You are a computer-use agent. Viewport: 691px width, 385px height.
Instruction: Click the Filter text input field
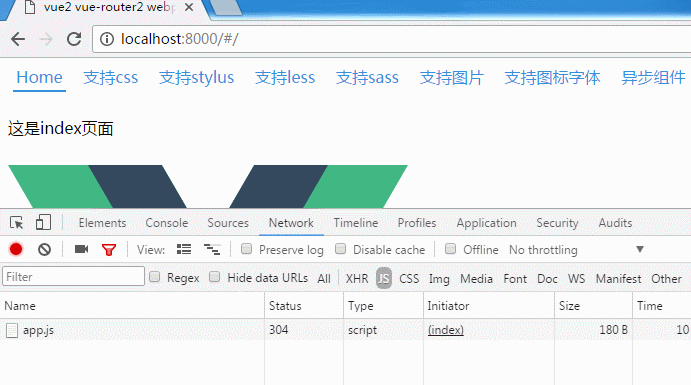point(74,277)
